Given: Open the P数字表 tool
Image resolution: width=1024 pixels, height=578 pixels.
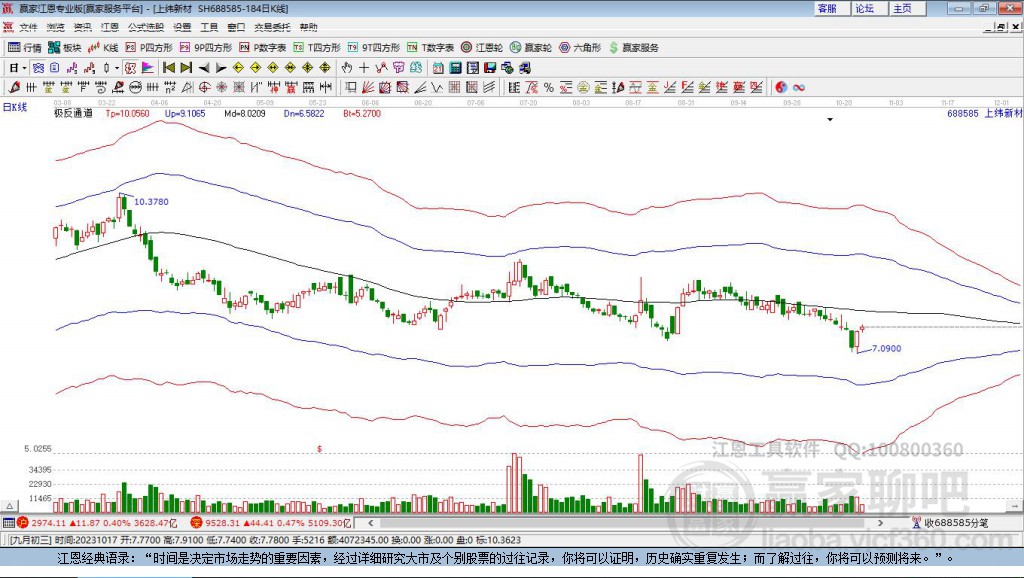Looking at the screenshot, I should pyautogui.click(x=263, y=48).
